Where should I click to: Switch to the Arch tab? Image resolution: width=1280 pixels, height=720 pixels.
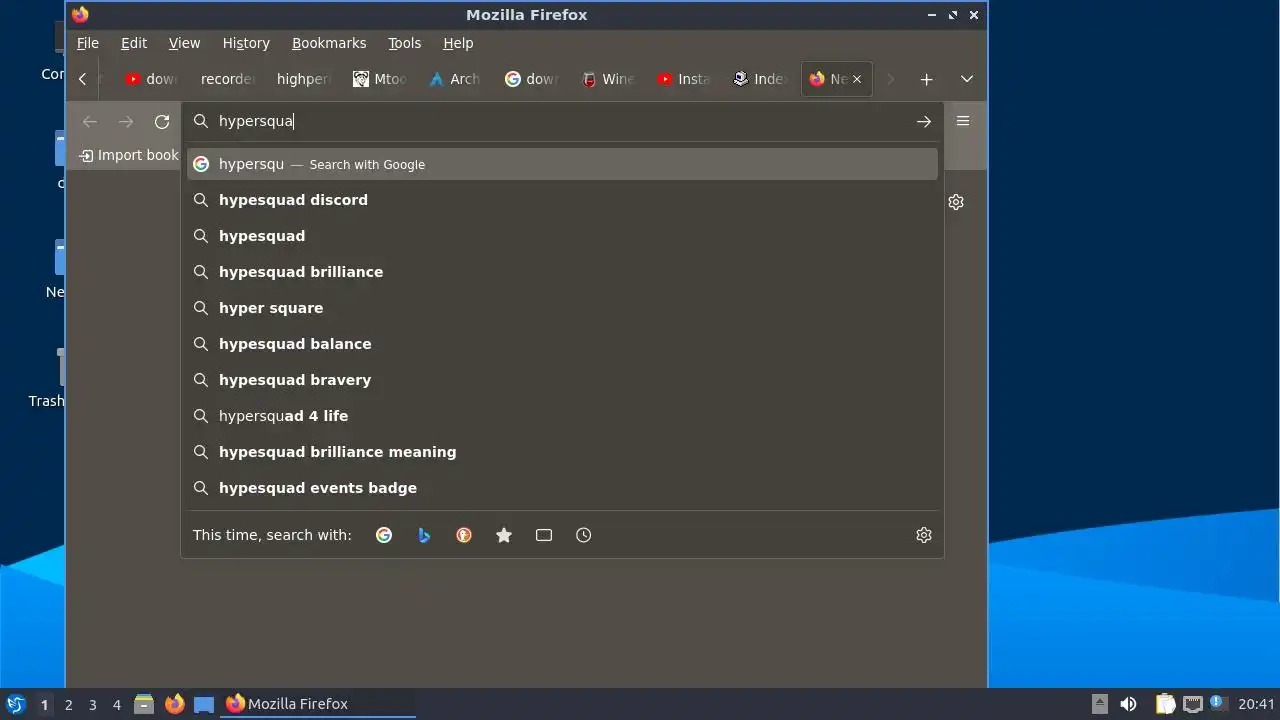(454, 79)
